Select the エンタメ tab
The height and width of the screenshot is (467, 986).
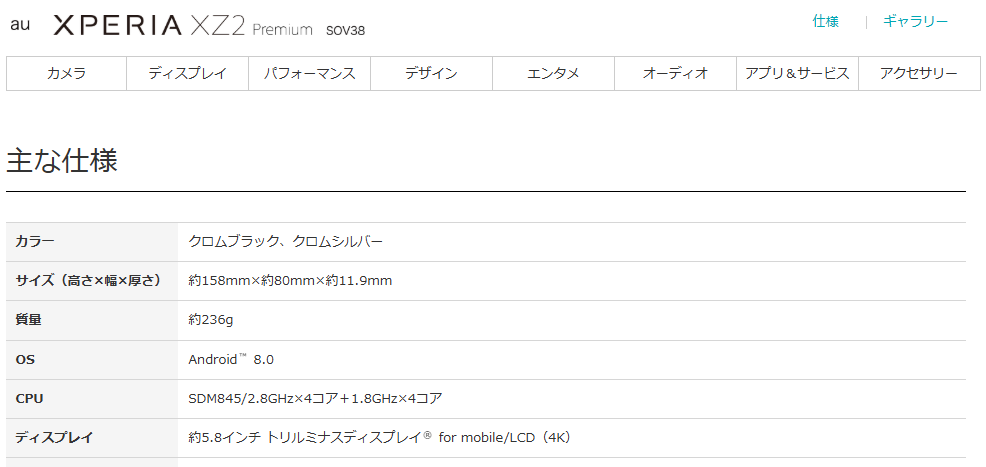click(553, 74)
